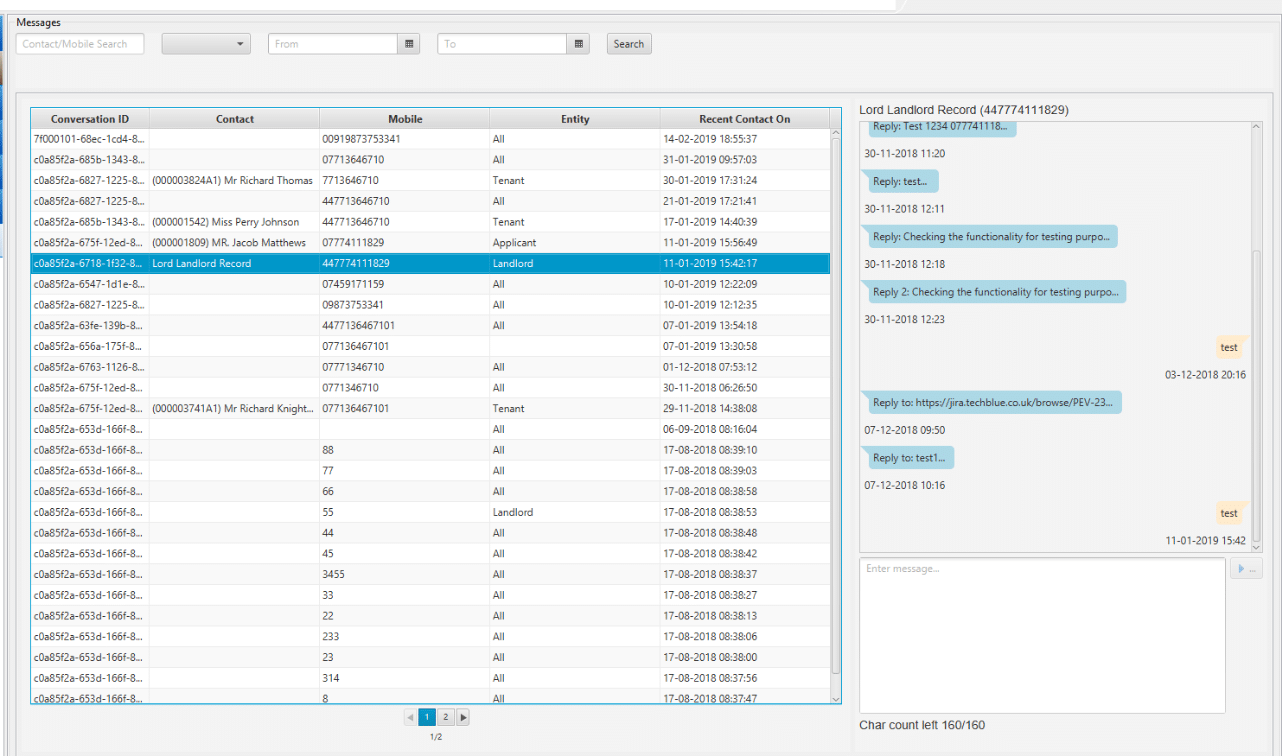1282x756 pixels.
Task: Click the Search button
Action: click(629, 44)
